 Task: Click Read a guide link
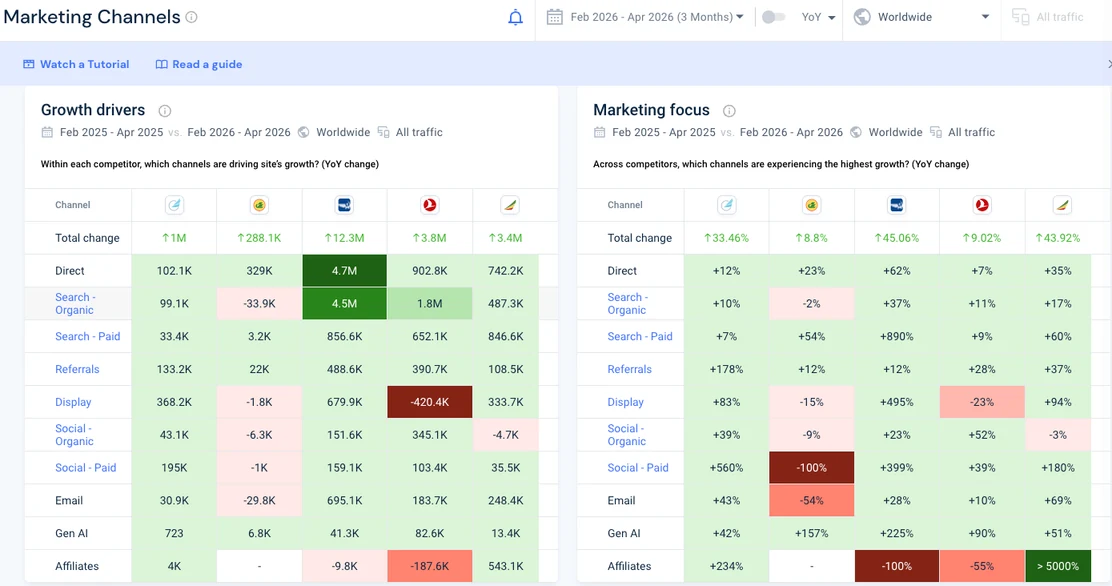tap(207, 64)
